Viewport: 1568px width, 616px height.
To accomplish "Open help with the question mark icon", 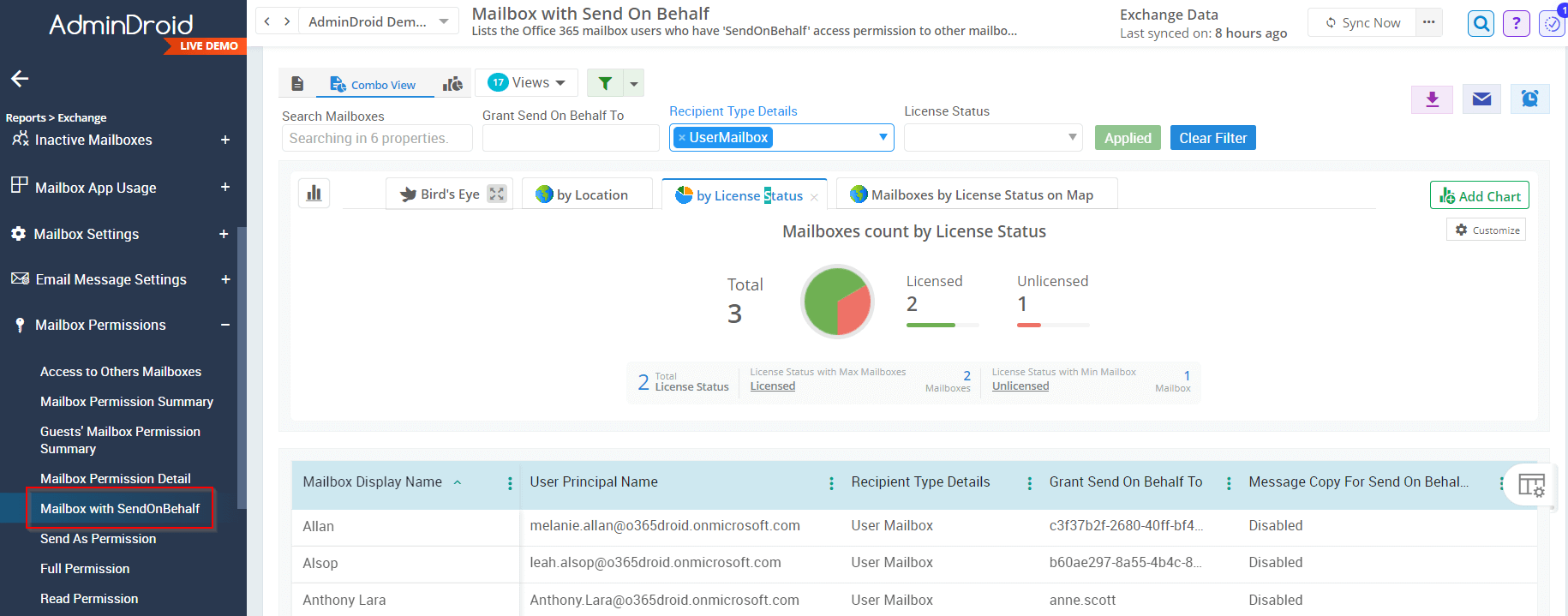I will click(1516, 23).
